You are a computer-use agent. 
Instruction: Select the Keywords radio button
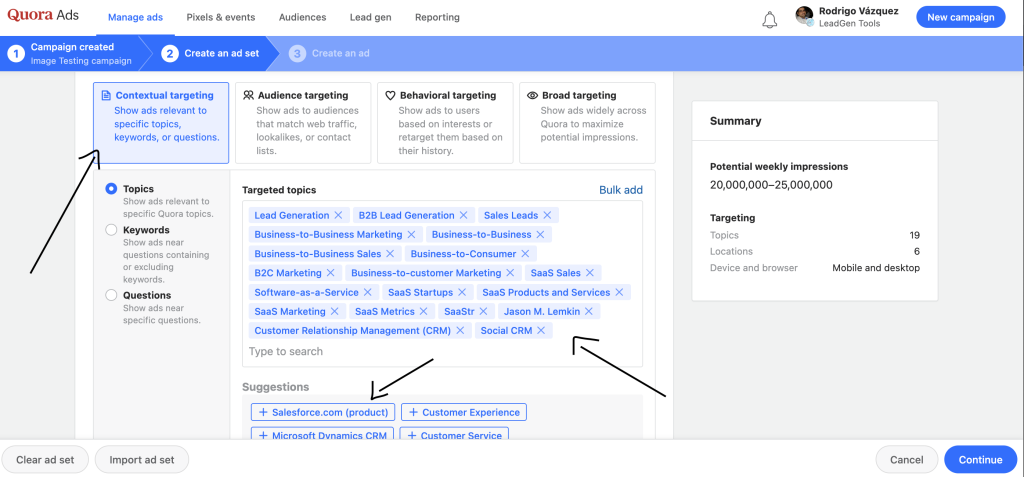pyautogui.click(x=111, y=230)
